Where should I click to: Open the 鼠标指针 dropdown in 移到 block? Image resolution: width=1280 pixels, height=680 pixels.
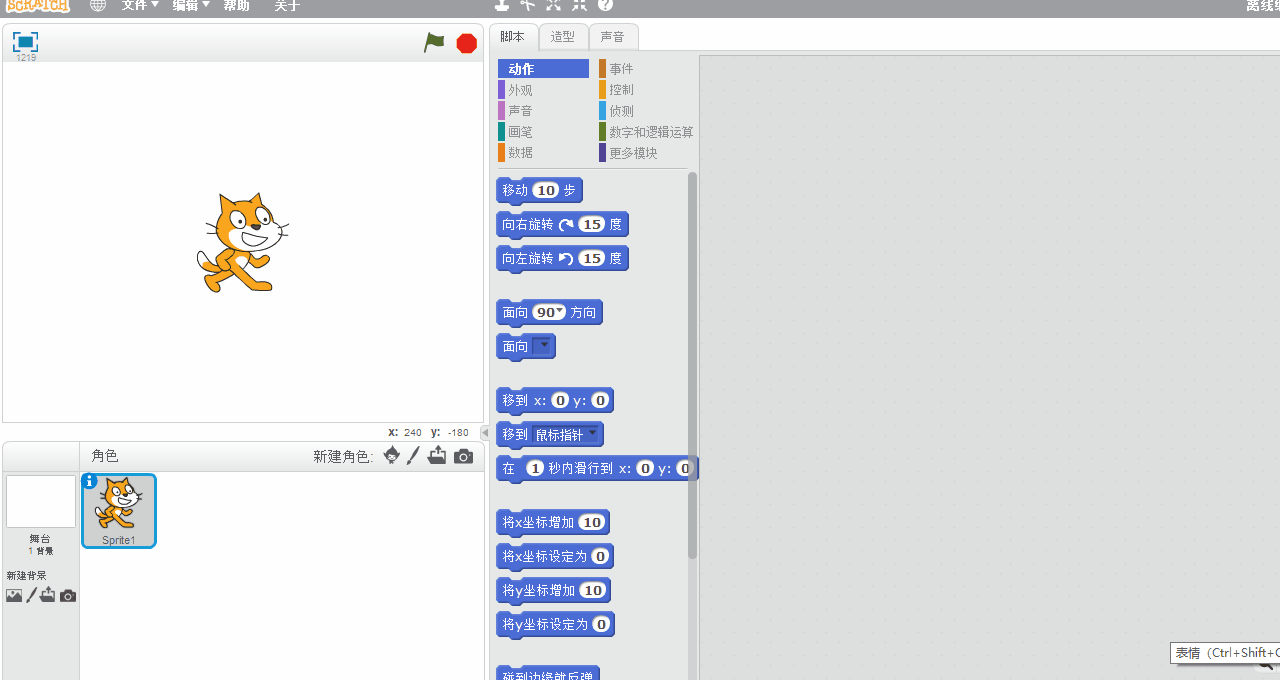(566, 434)
